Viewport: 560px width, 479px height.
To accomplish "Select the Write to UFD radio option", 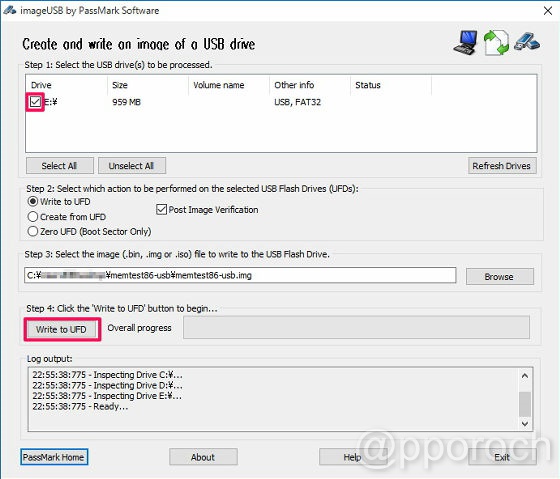I will (32, 201).
